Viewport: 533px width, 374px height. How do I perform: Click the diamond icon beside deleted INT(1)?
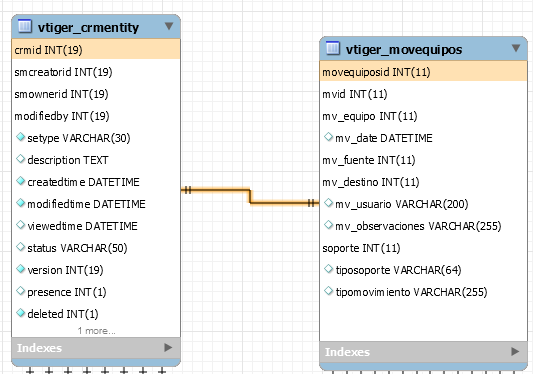click(21, 313)
